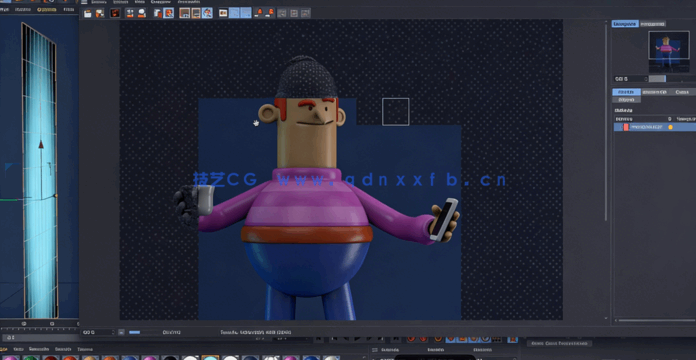Click the hamburger icon left of the File menu
This screenshot has width=696, height=360.
(x=84, y=2)
